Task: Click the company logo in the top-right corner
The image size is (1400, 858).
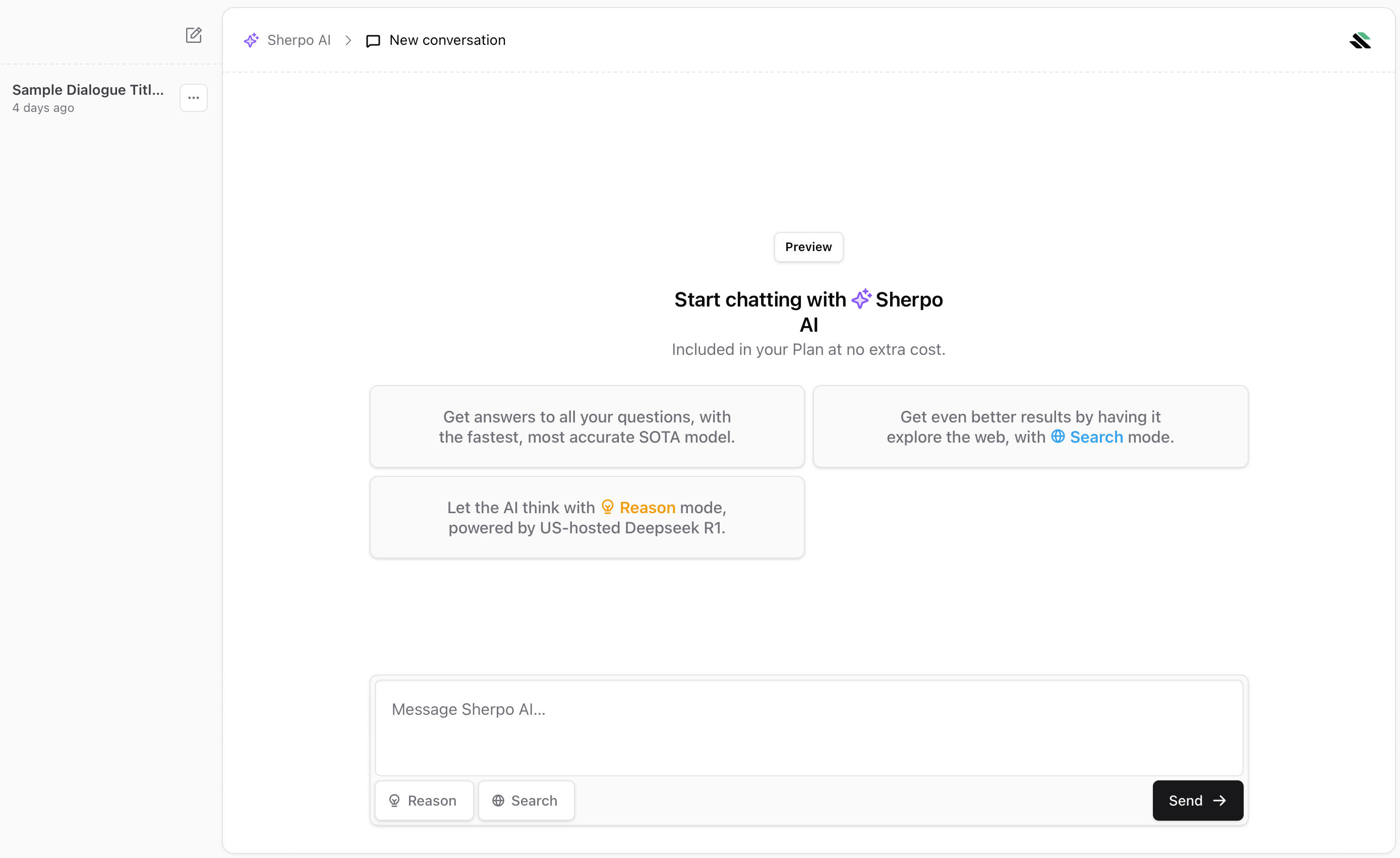Action: 1361,40
